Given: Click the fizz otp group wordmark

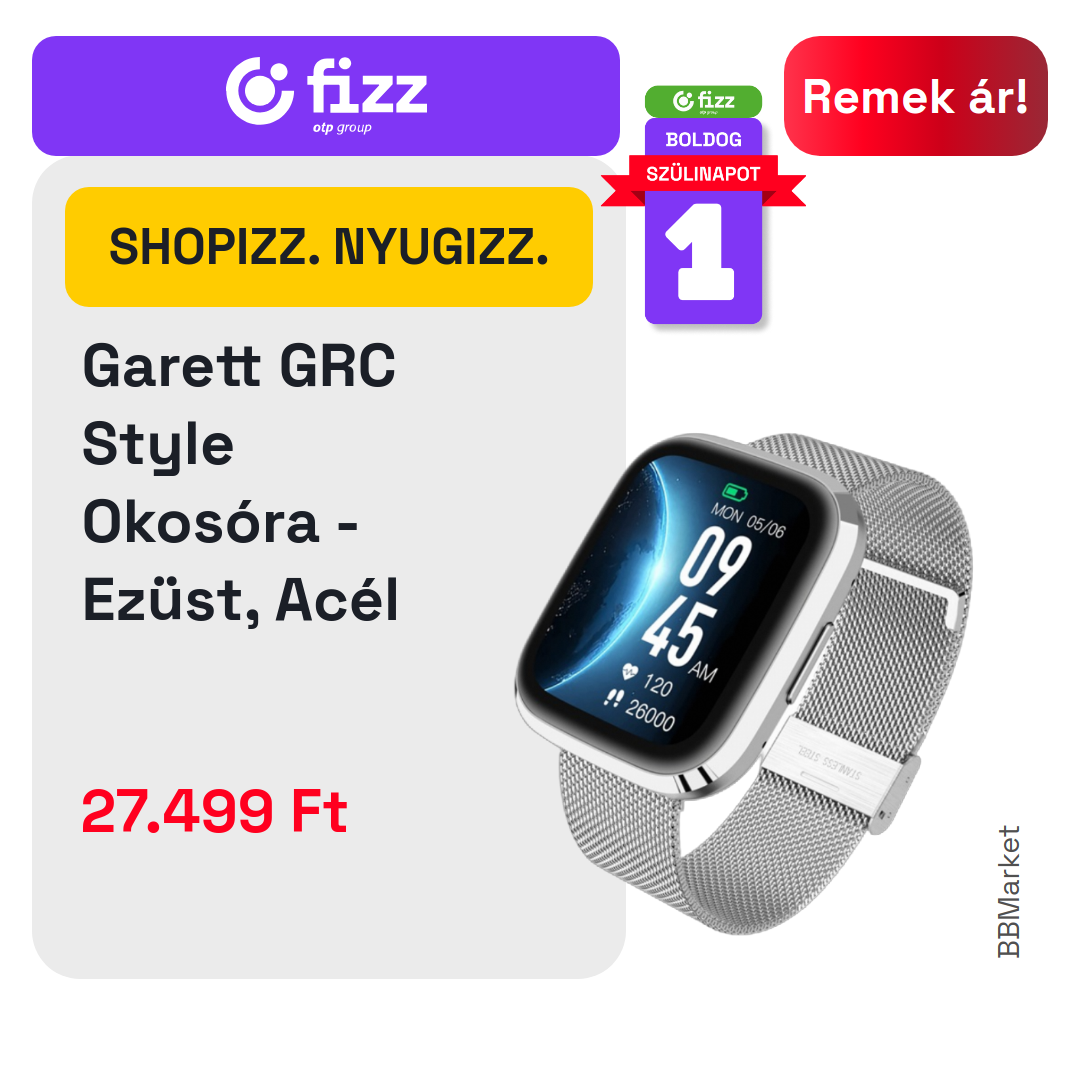Looking at the screenshot, I should click(x=366, y=96).
